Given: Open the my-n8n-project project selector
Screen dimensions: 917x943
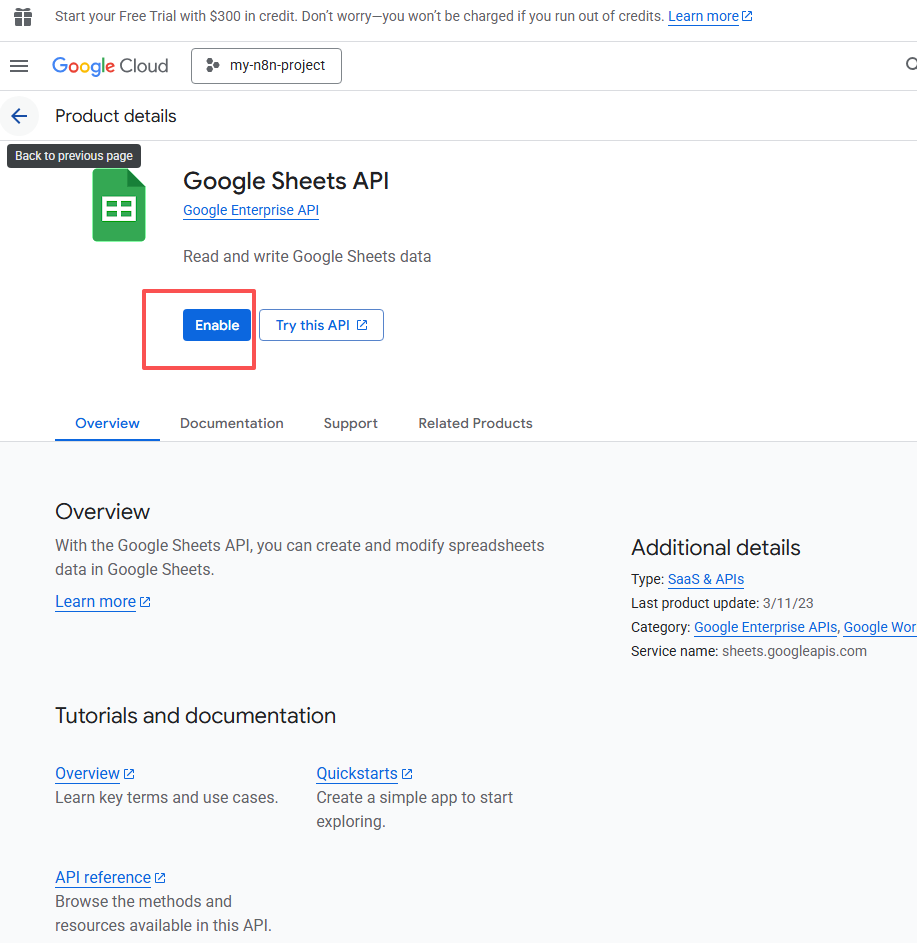Looking at the screenshot, I should point(266,66).
